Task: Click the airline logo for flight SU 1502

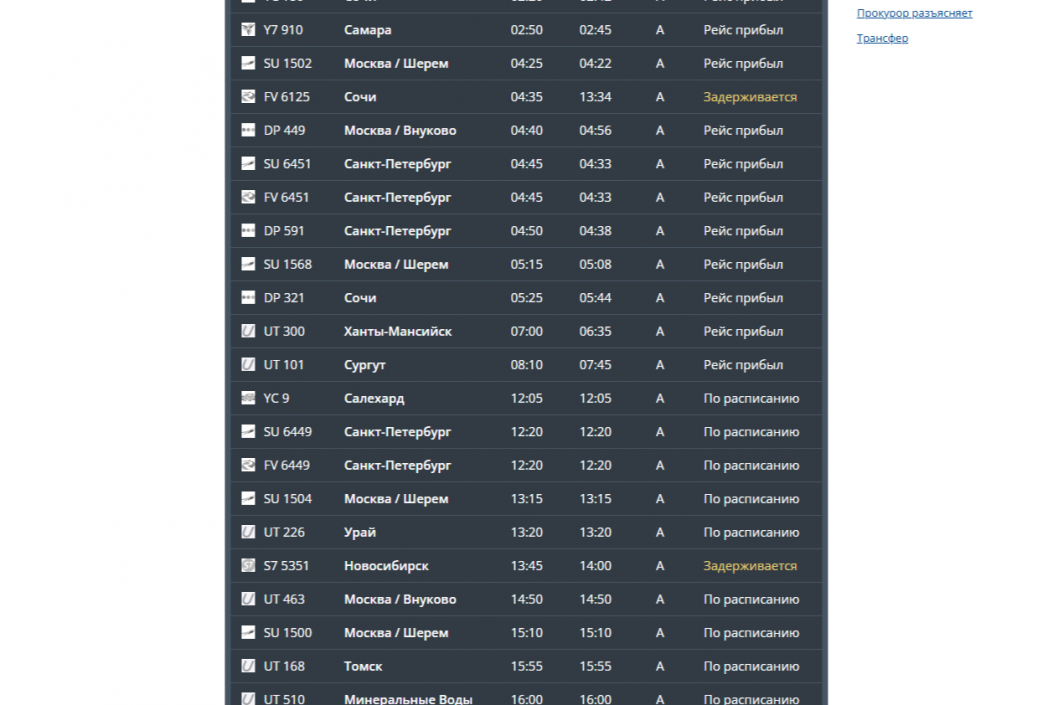Action: pyautogui.click(x=248, y=64)
